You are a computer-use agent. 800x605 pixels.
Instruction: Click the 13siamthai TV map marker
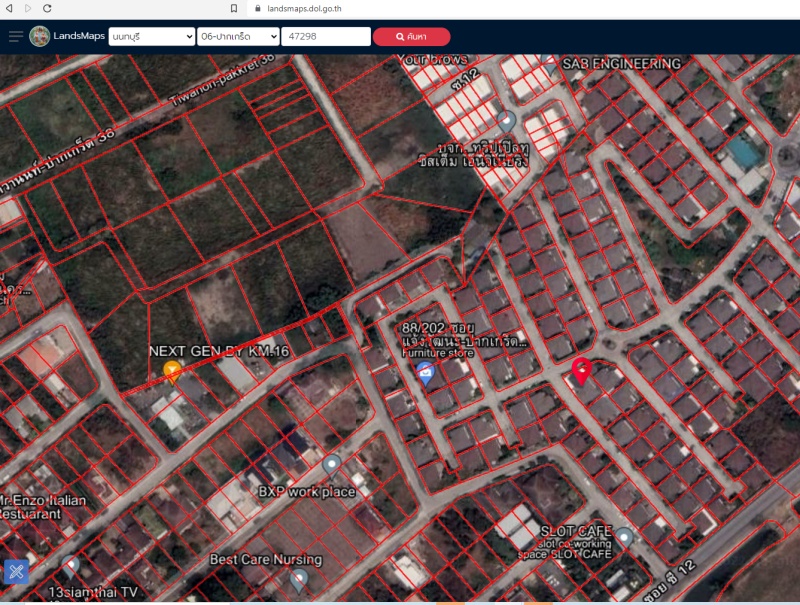tap(72, 566)
